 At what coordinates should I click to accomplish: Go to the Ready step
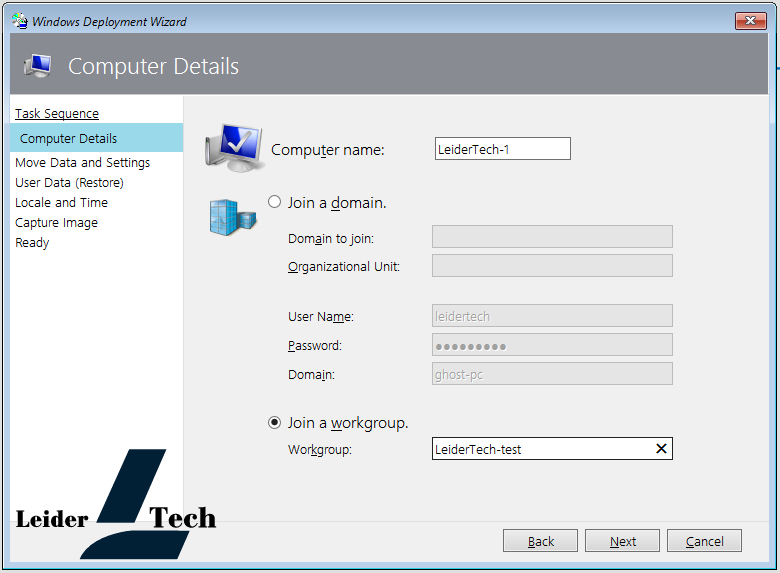click(32, 243)
